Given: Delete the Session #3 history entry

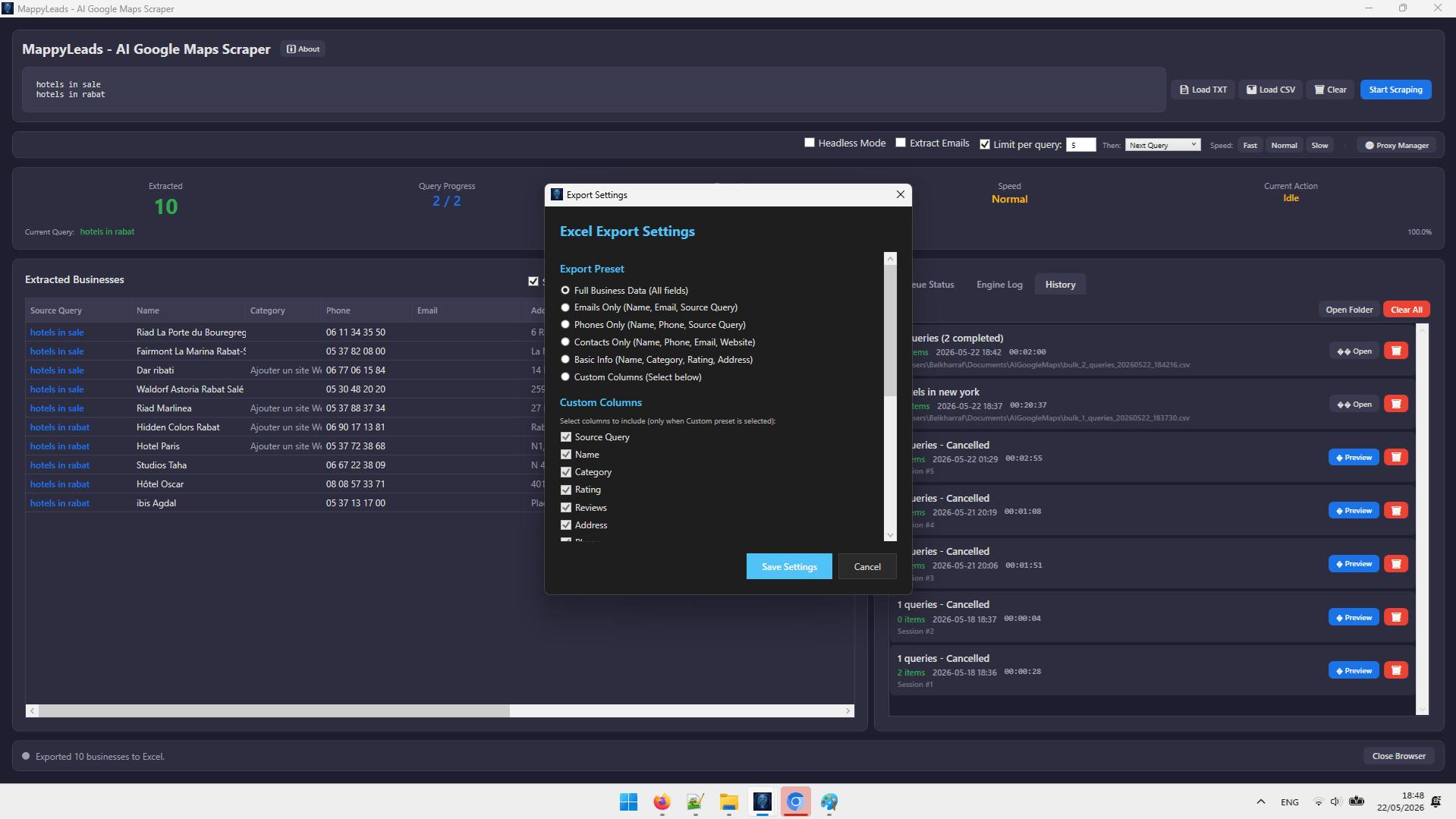Looking at the screenshot, I should tap(1395, 564).
